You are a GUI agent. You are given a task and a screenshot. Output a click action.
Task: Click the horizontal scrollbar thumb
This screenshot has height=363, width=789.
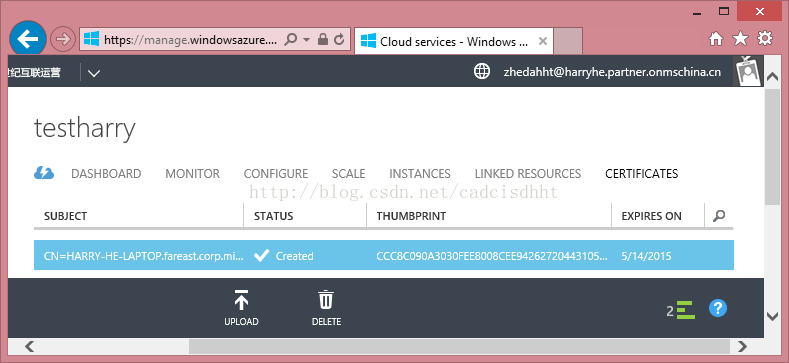coord(459,346)
